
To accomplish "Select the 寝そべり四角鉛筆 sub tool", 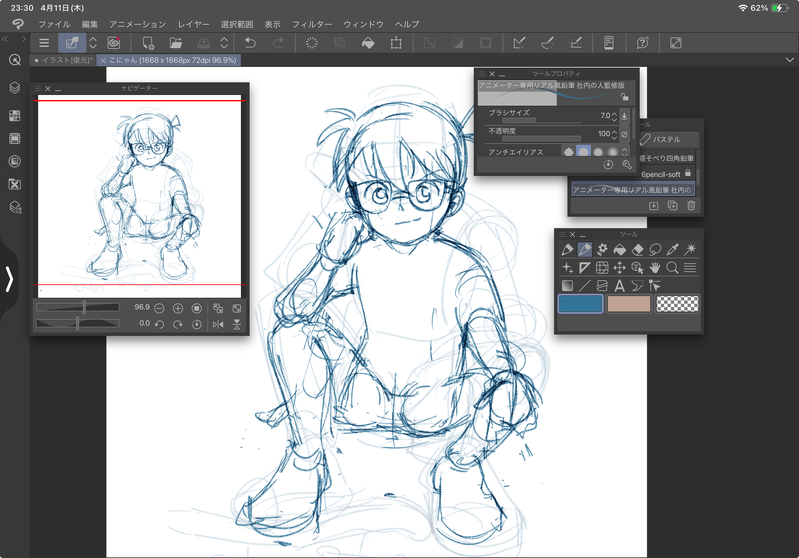I will click(x=667, y=158).
